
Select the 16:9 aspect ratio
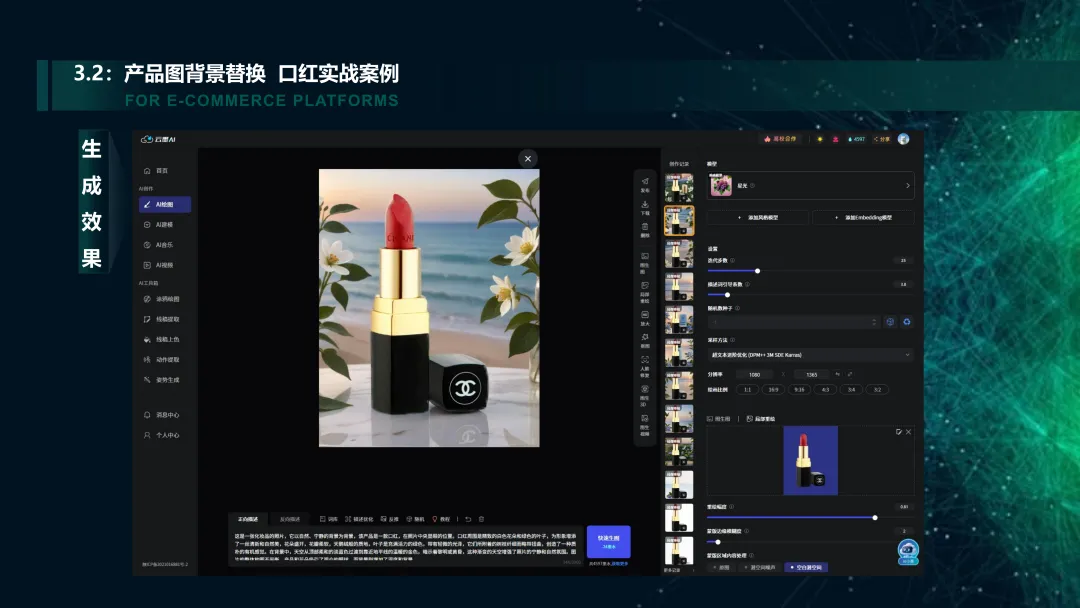[773, 390]
